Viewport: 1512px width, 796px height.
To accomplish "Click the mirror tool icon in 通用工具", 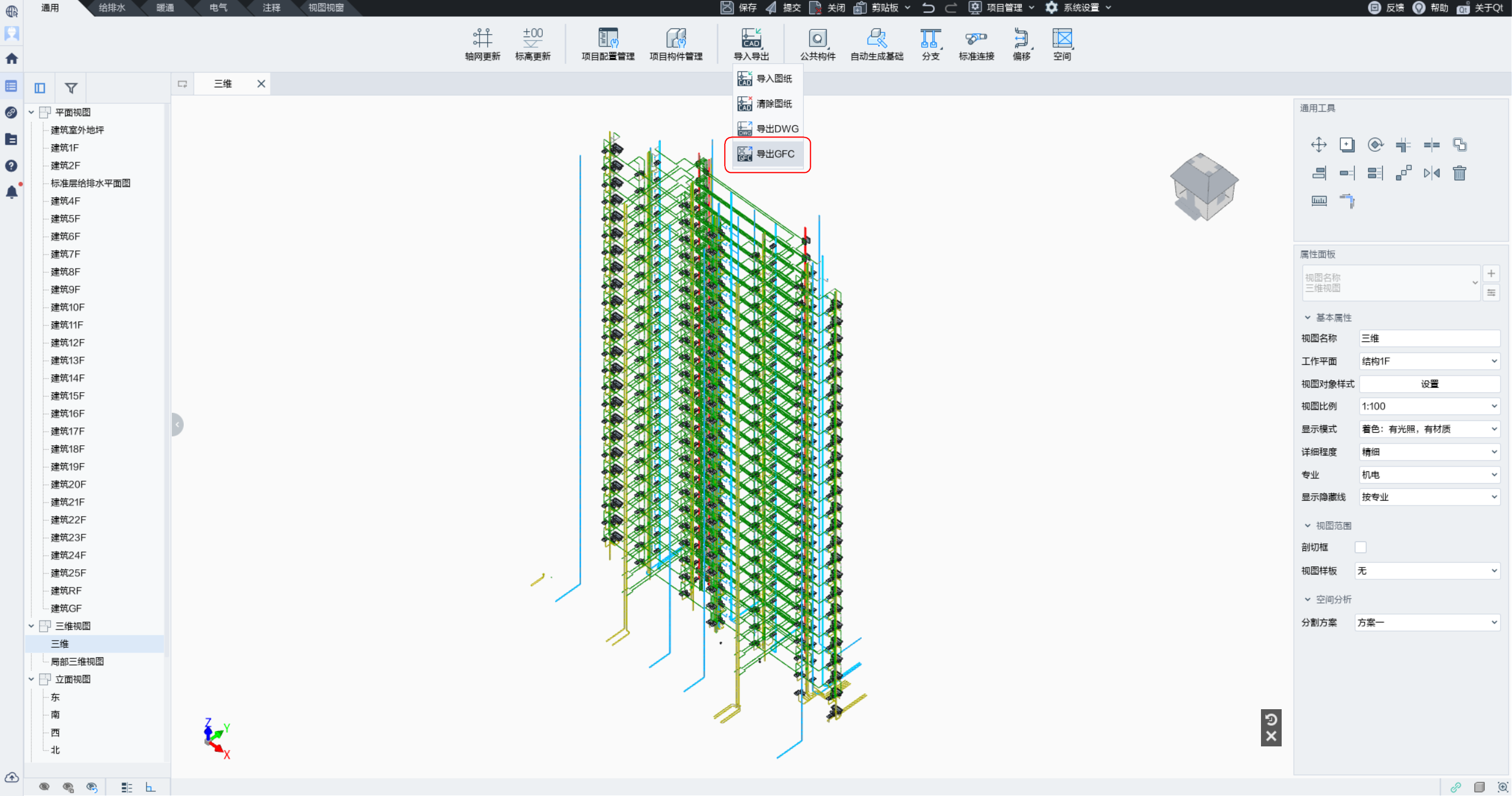I will pos(1431,173).
